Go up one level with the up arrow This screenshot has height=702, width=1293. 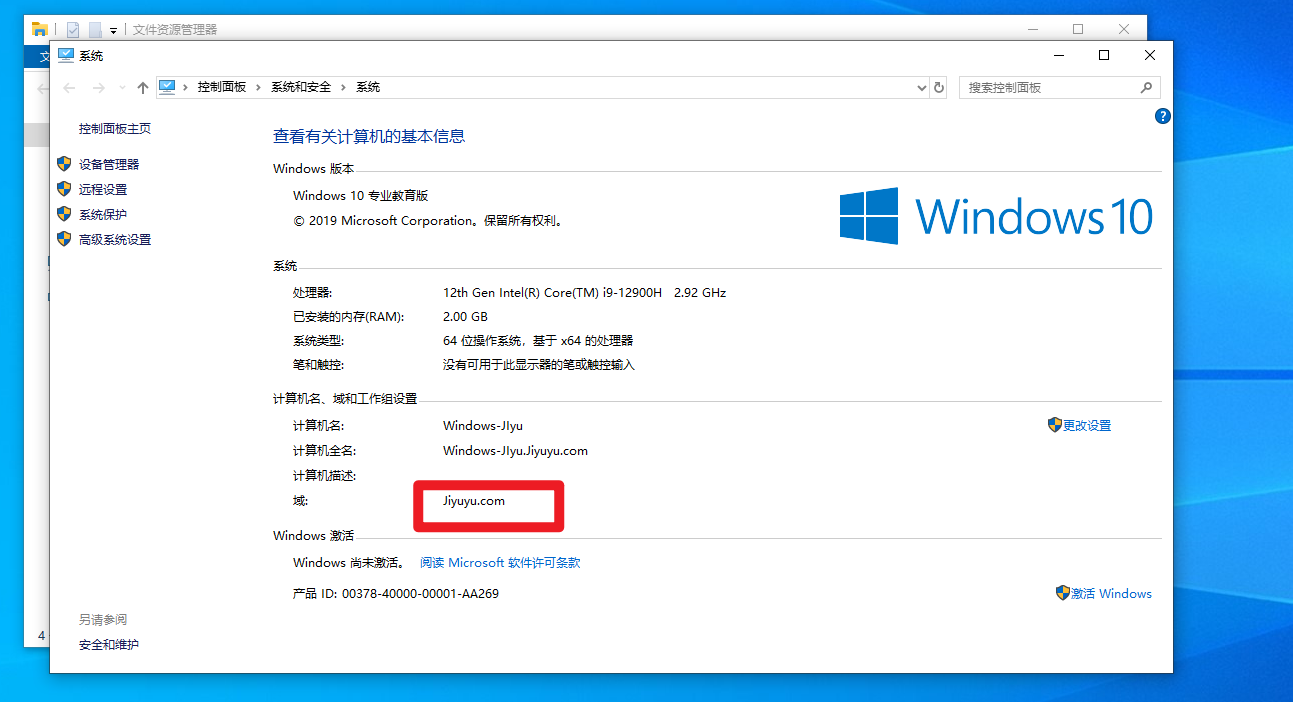(x=143, y=88)
